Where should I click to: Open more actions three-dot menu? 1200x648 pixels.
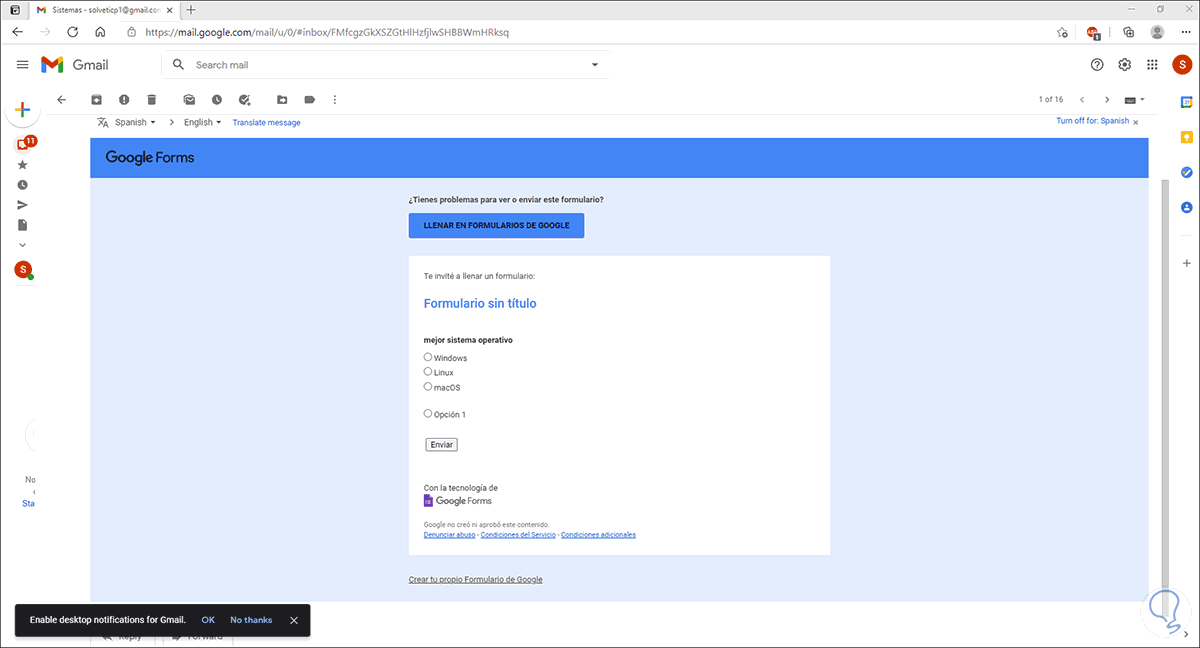[335, 100]
